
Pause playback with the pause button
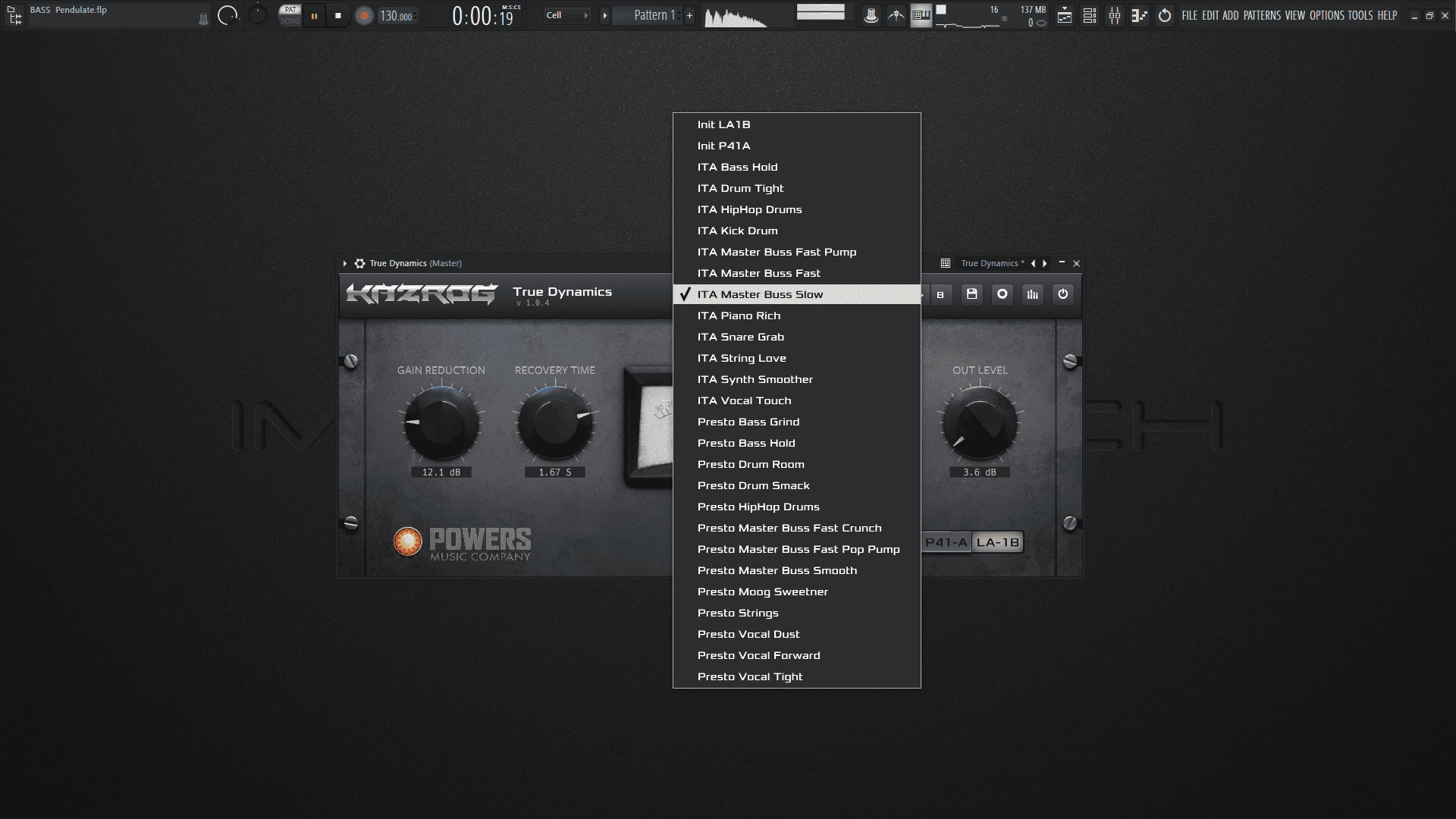point(314,16)
